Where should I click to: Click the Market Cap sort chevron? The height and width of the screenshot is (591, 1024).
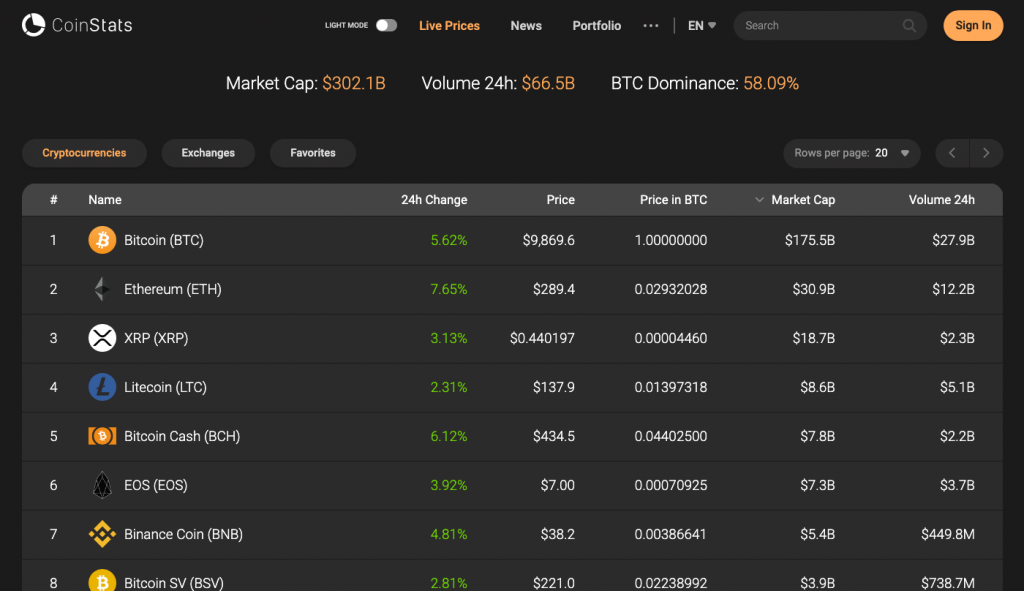coord(759,199)
